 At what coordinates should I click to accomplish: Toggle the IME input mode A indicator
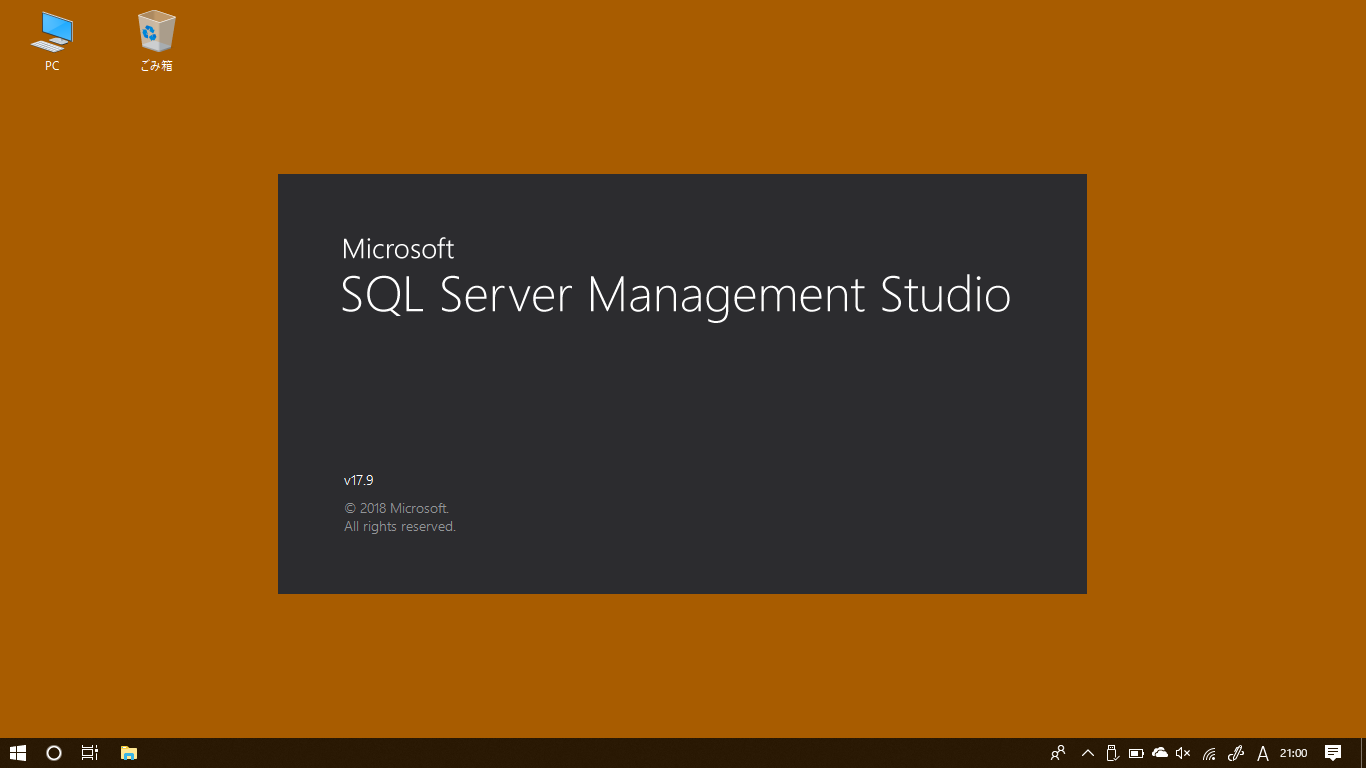[x=1263, y=753]
